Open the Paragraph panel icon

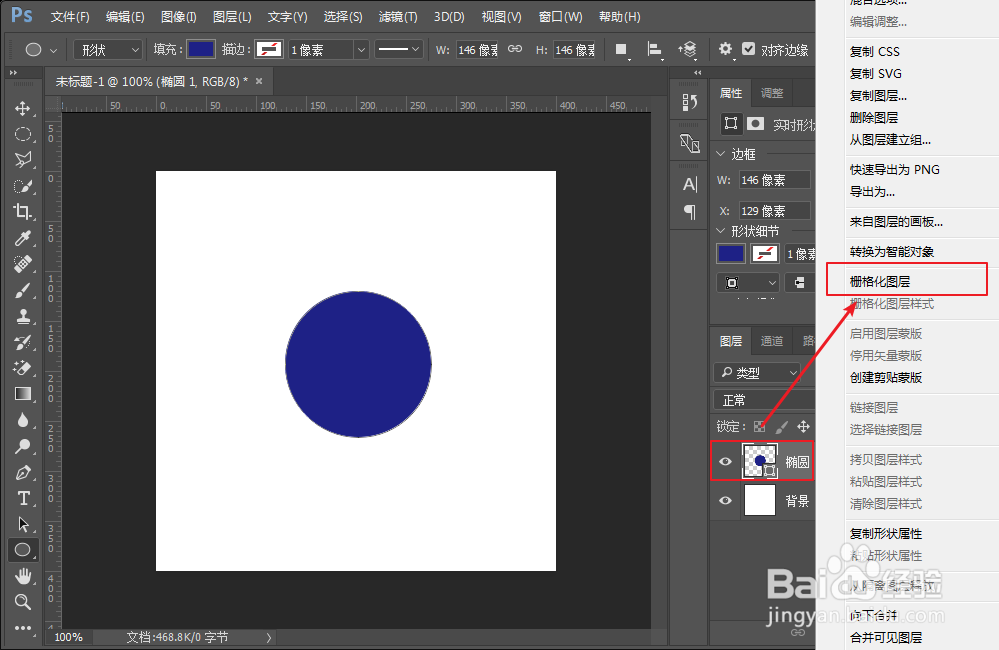tap(689, 212)
